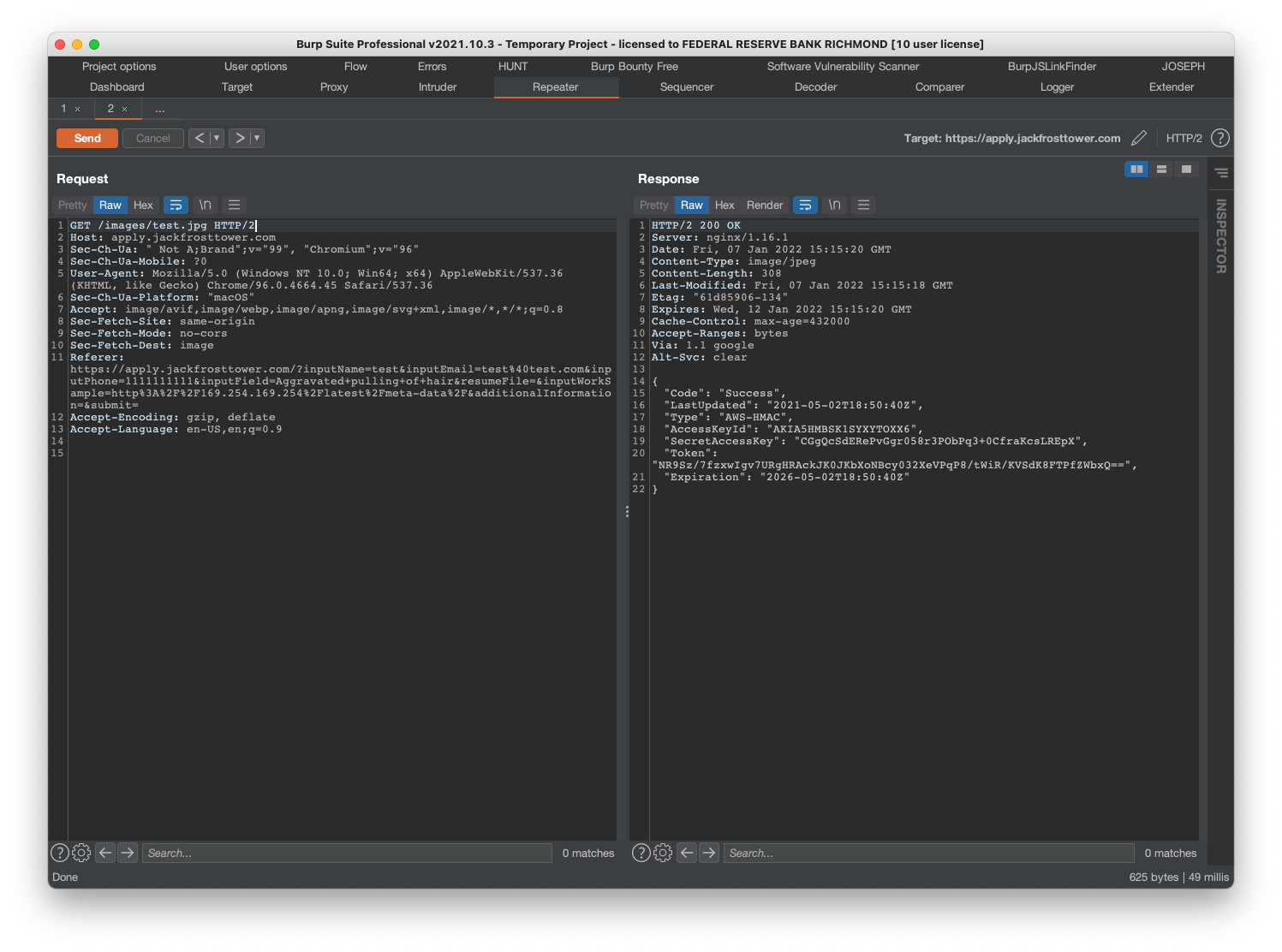This screenshot has width=1282, height=952.
Task: Open Repeater help question icon
Action: [x=1220, y=138]
